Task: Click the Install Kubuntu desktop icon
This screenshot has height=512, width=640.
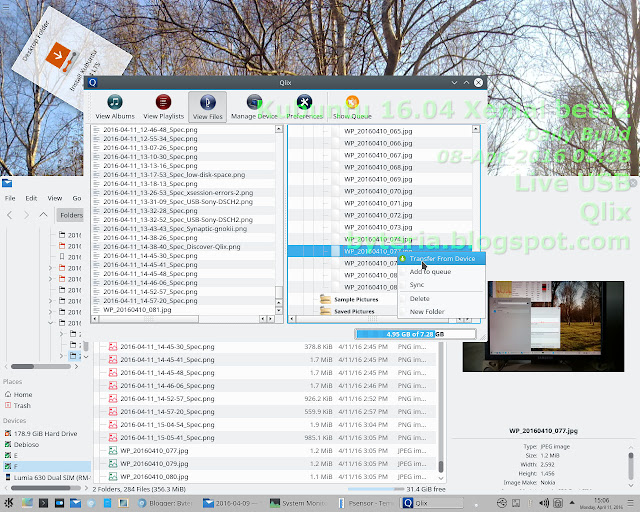Action: click(60, 57)
